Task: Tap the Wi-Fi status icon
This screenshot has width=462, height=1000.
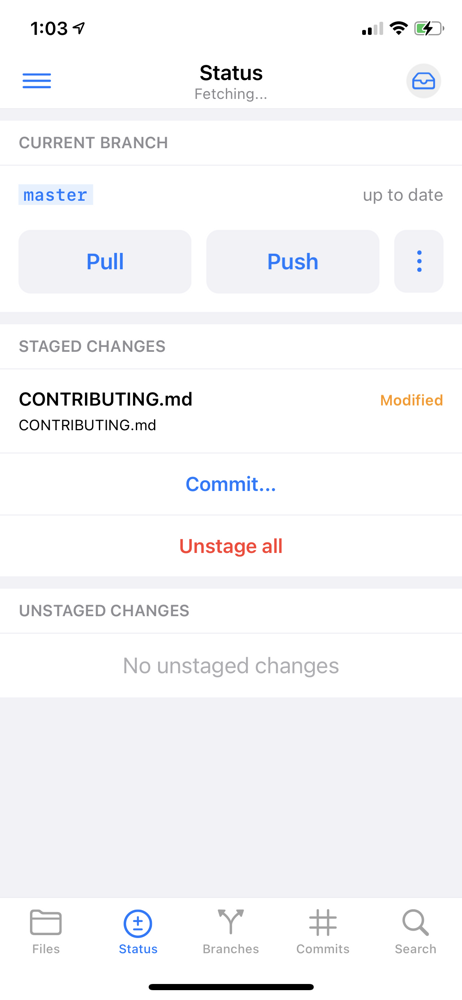Action: pyautogui.click(x=399, y=28)
